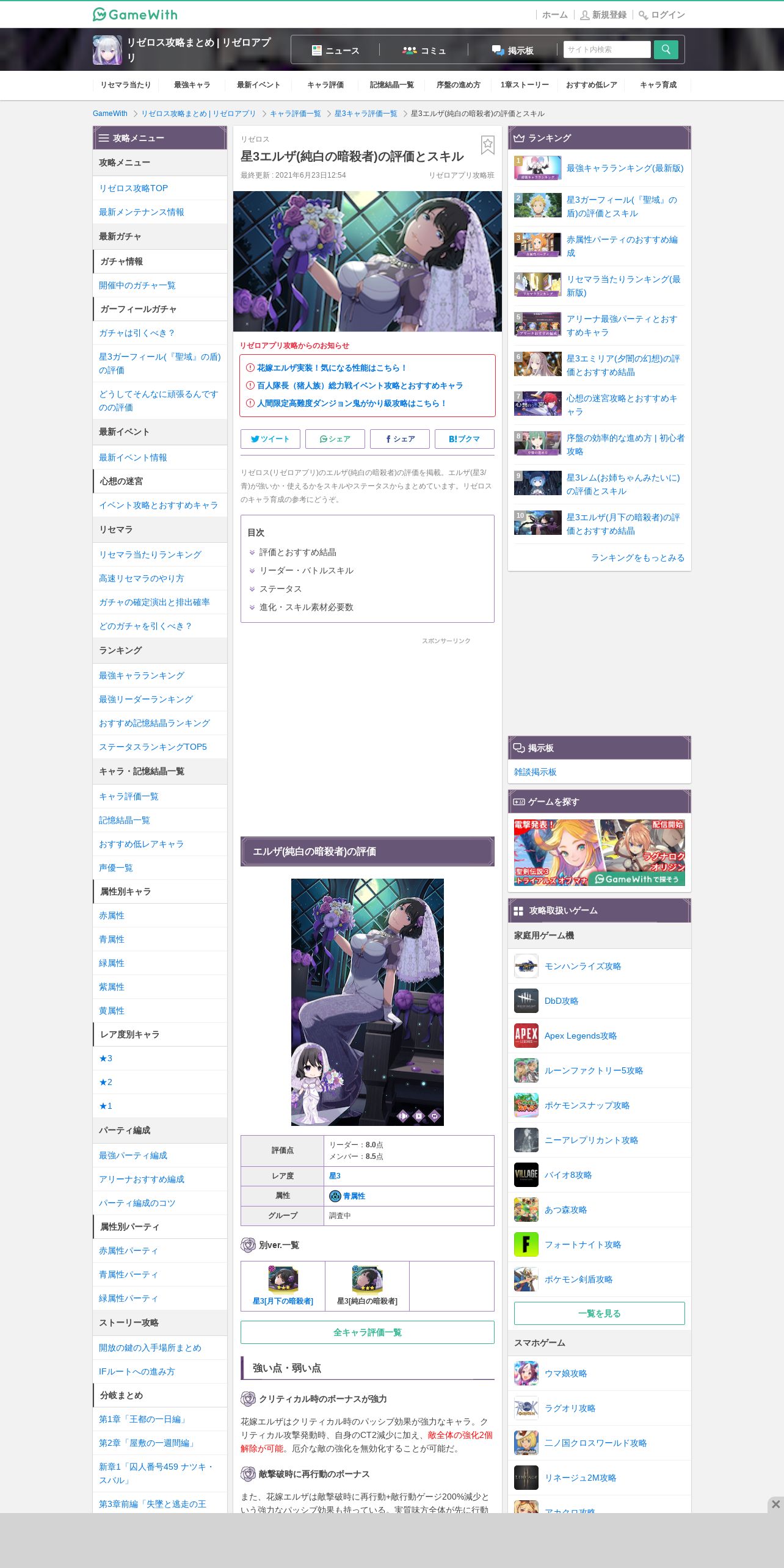
Task: Click the キャラ評価一覧 breadcrumb
Action: click(296, 114)
